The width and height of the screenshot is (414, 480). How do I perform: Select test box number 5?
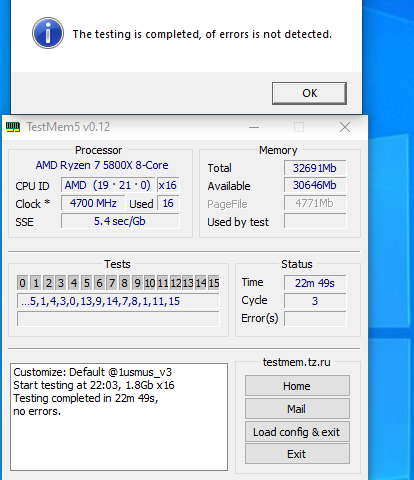click(x=87, y=283)
